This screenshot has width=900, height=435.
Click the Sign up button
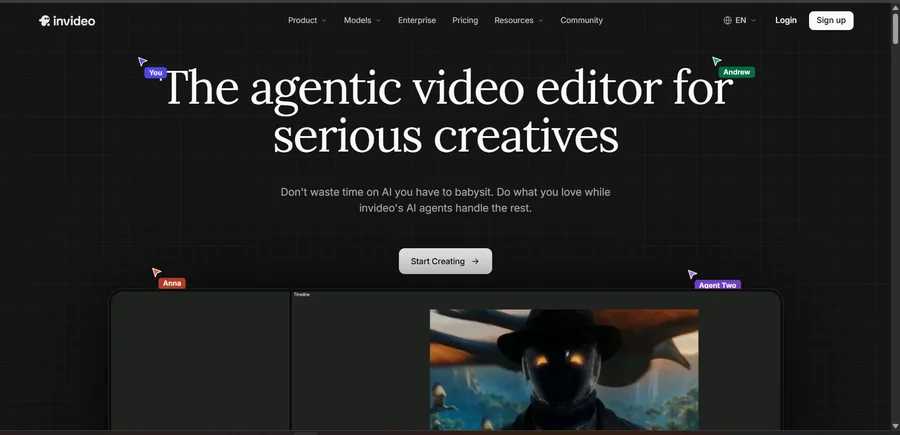coord(831,20)
